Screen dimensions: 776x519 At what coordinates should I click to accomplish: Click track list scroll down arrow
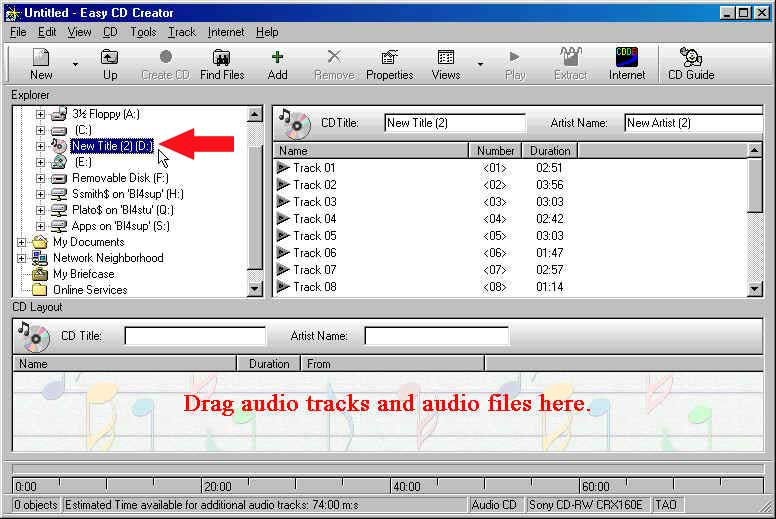(x=755, y=288)
